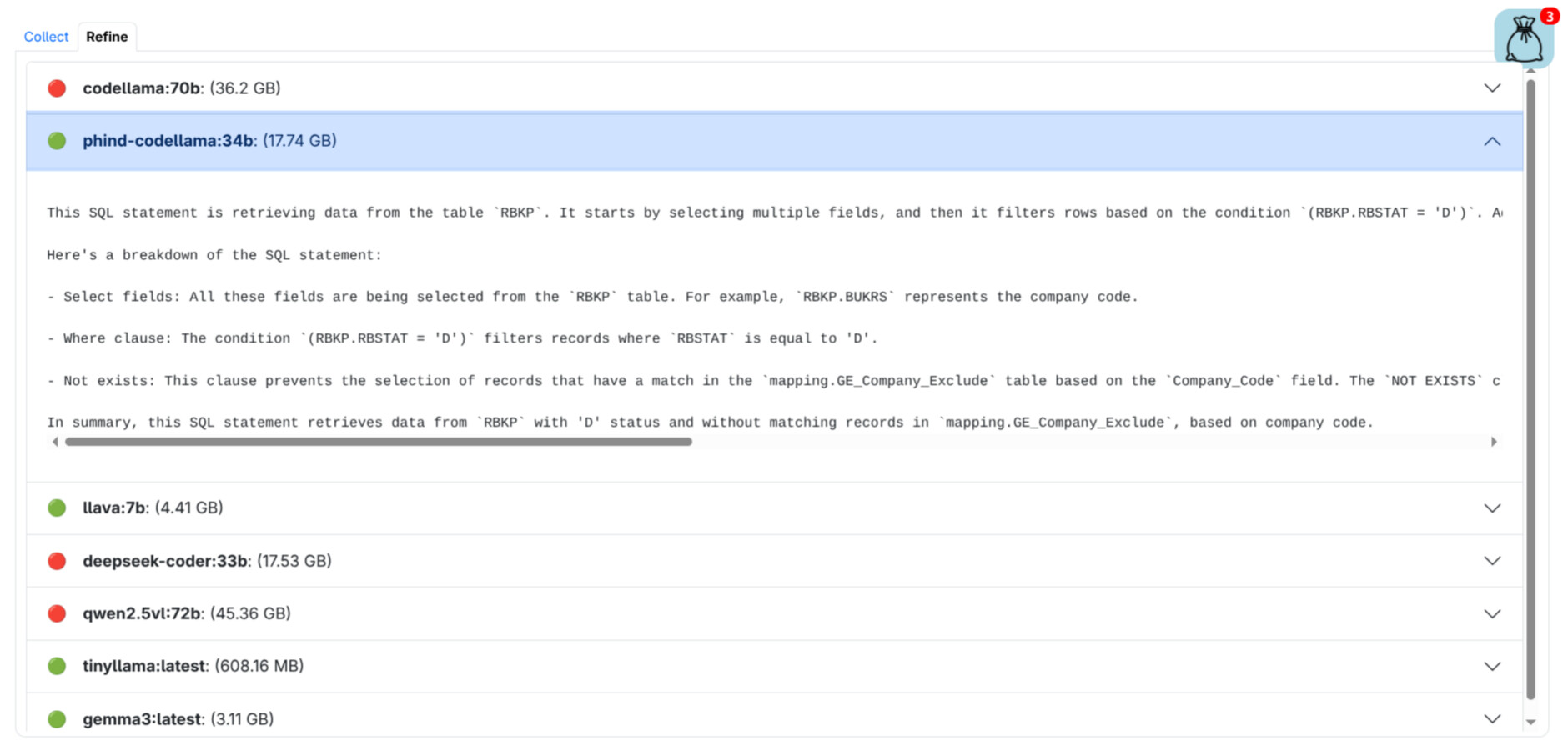
Task: Click the green status dot beside llava:7b
Action: pos(57,508)
